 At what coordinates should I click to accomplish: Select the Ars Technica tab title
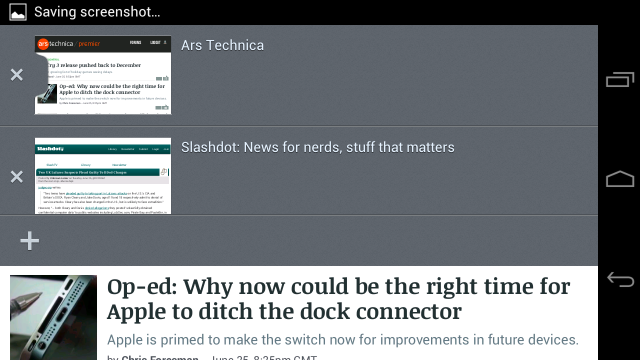click(222, 45)
